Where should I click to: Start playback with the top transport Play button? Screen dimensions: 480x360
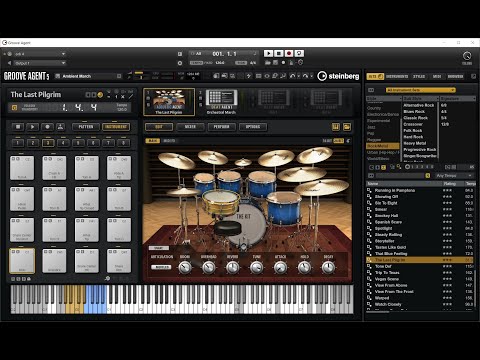pos(268,53)
